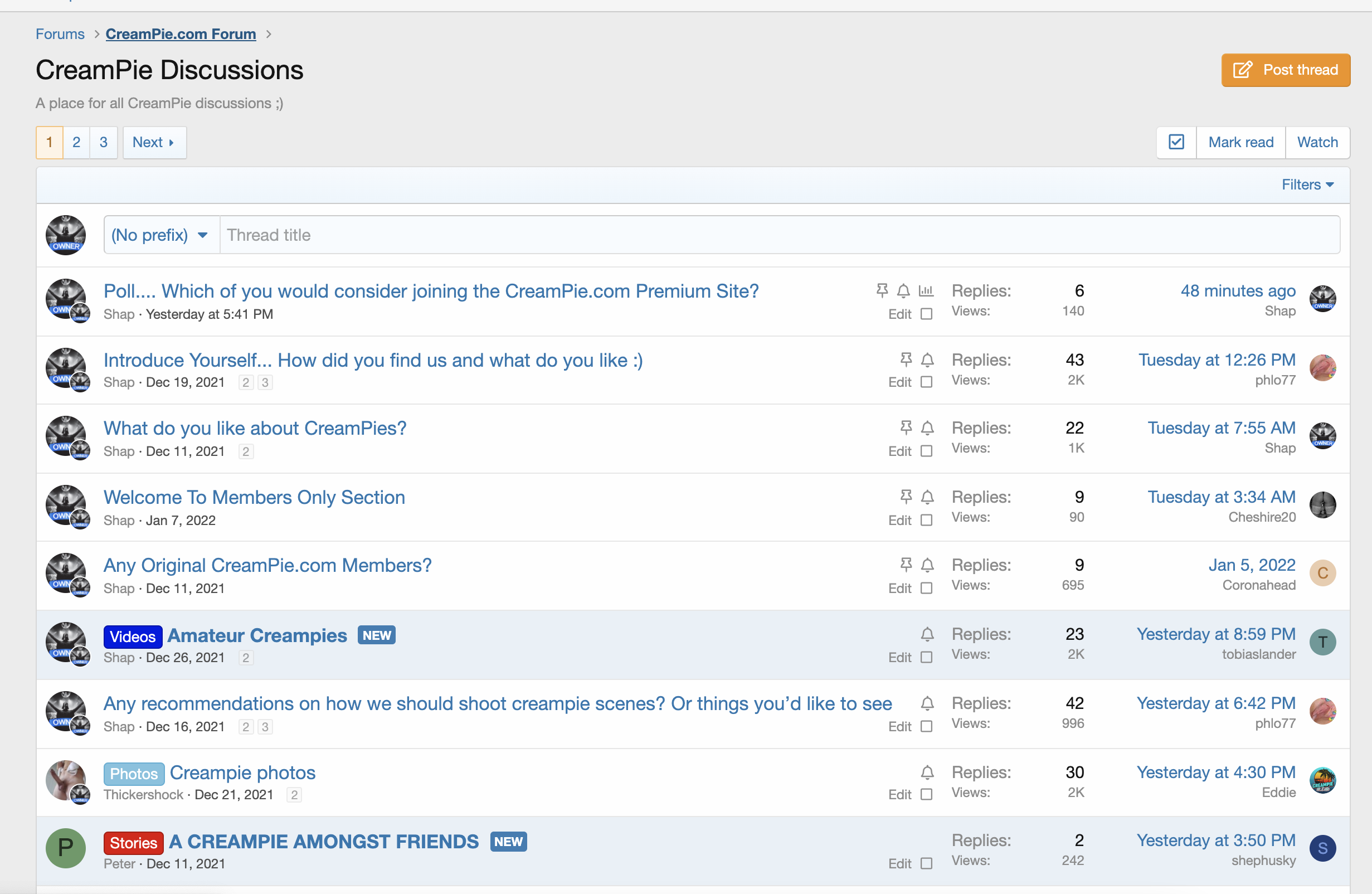Screen dimensions: 1372x894
Task: Click pin icon on Any Original Members thread
Action: [906, 565]
